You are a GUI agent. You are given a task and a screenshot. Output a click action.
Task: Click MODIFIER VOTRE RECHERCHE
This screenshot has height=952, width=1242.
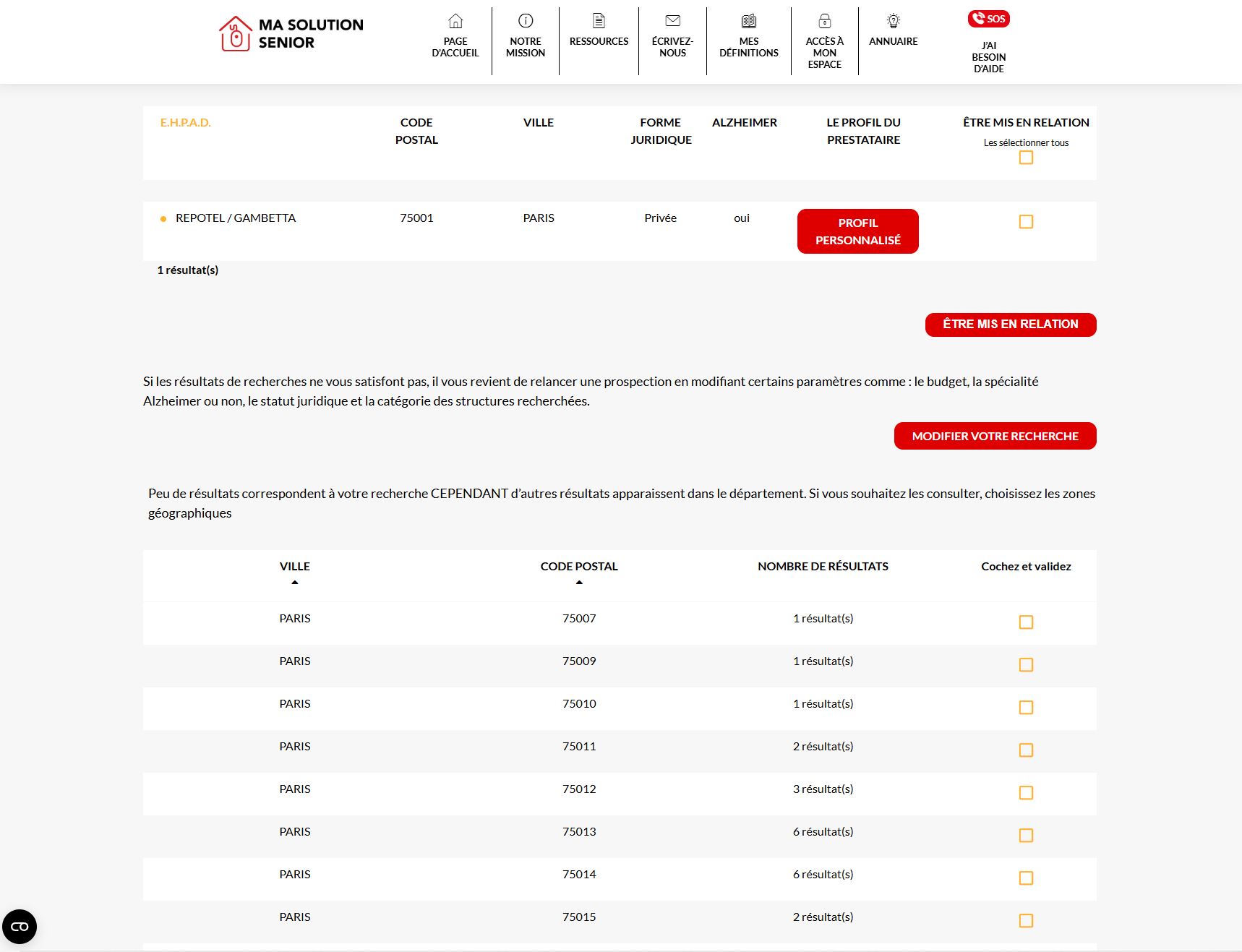995,436
